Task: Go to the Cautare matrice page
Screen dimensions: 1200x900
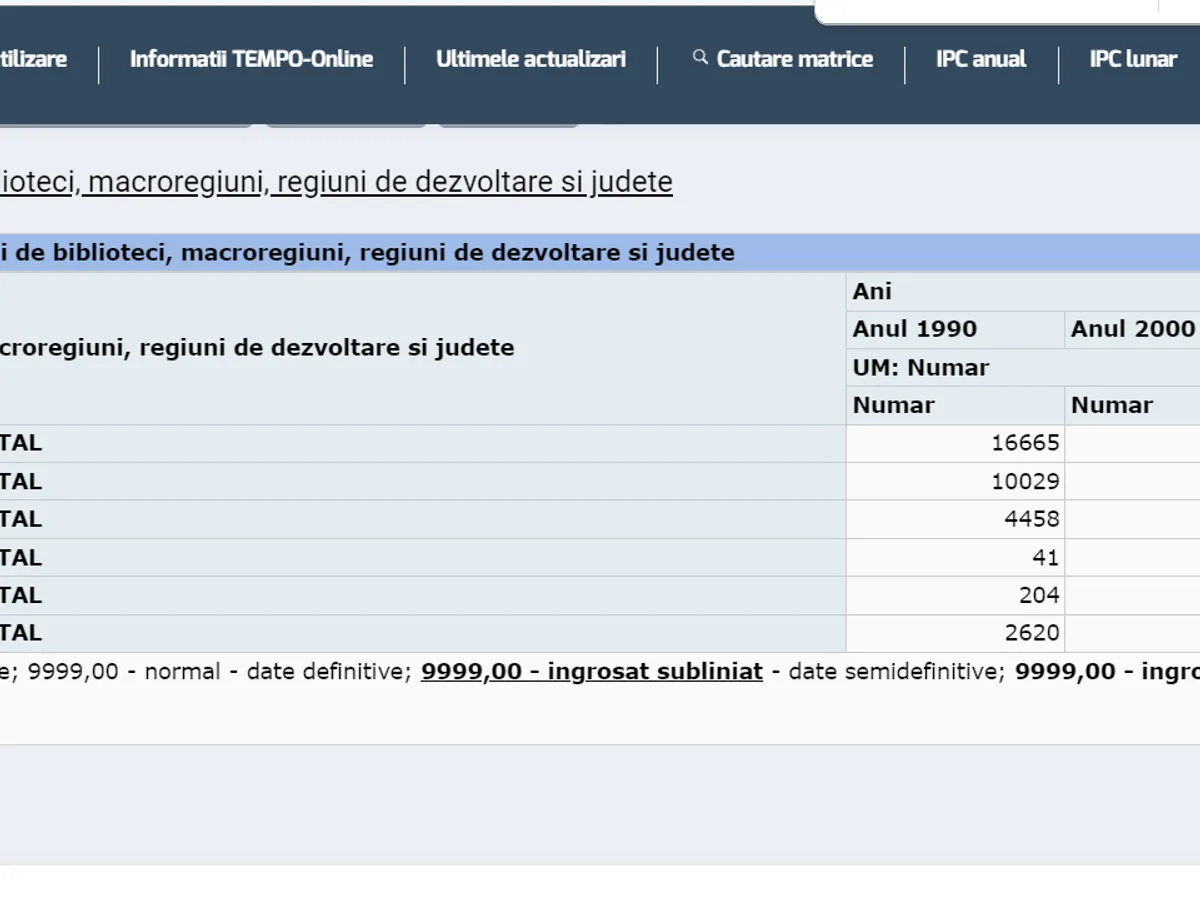Action: pyautogui.click(x=794, y=59)
